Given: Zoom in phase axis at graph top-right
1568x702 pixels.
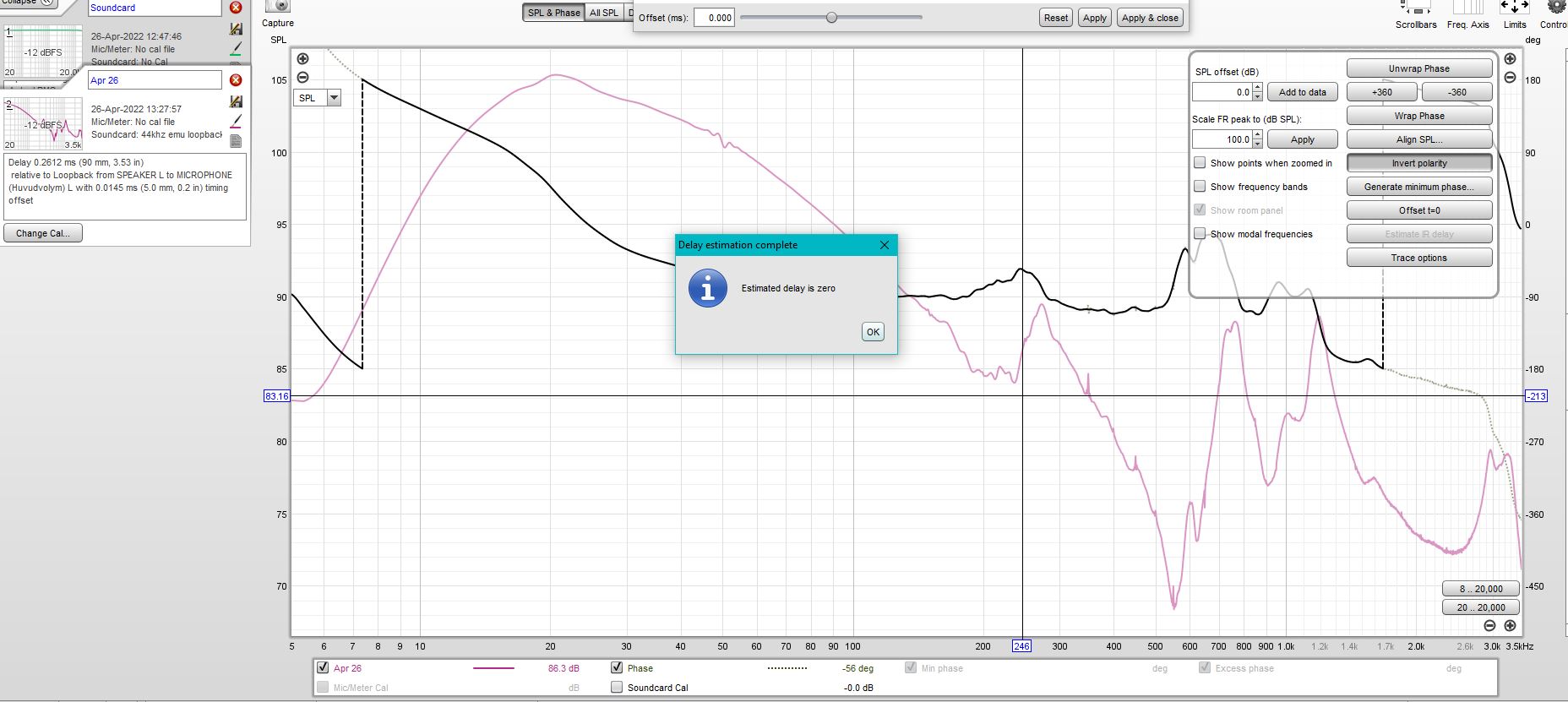Looking at the screenshot, I should (1510, 59).
